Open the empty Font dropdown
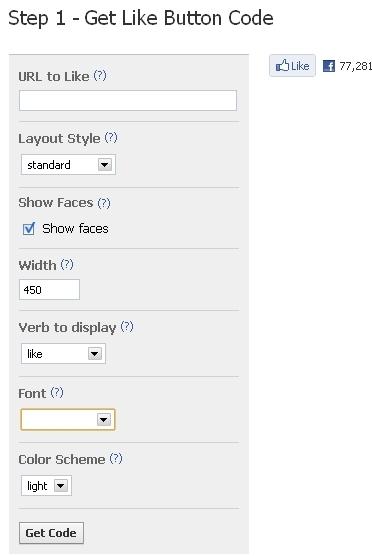Image resolution: width=372 pixels, height=556 pixels. point(68,419)
